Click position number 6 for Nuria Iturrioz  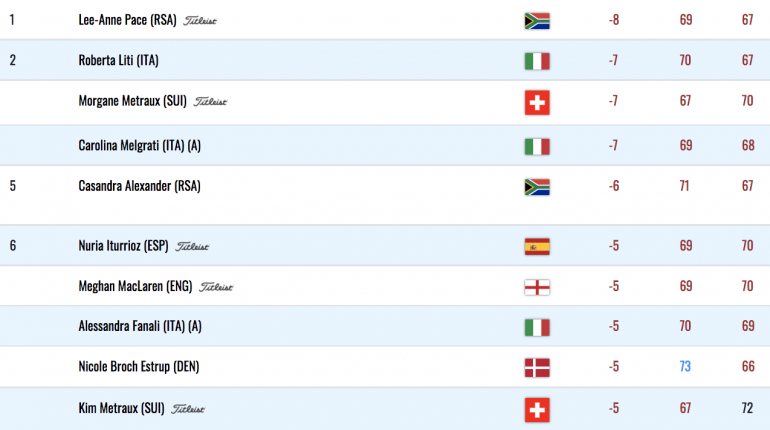tap(13, 245)
